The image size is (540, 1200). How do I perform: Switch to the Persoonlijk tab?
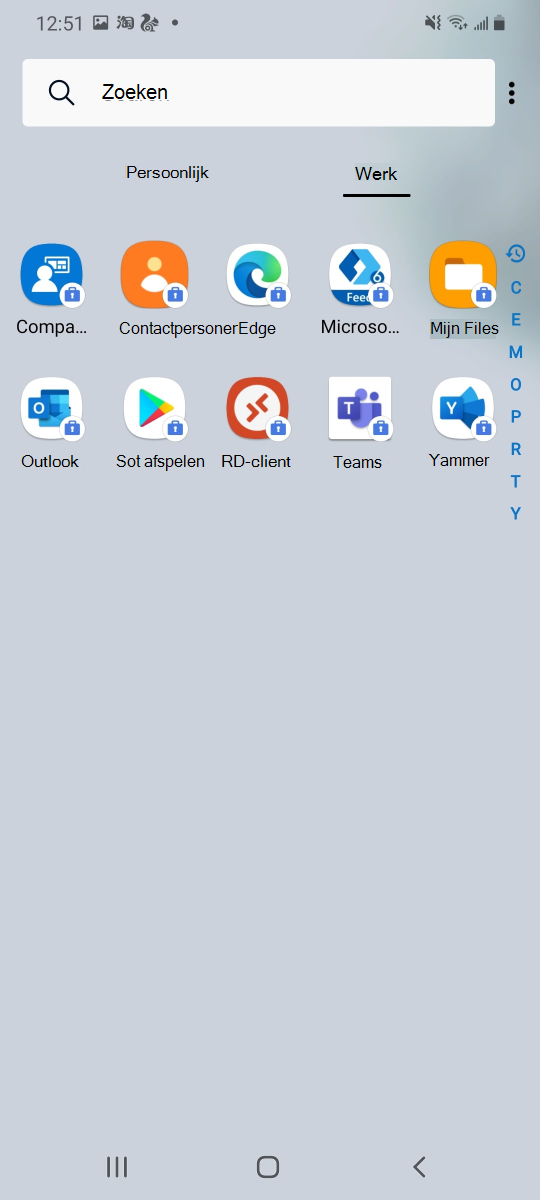[x=167, y=173]
